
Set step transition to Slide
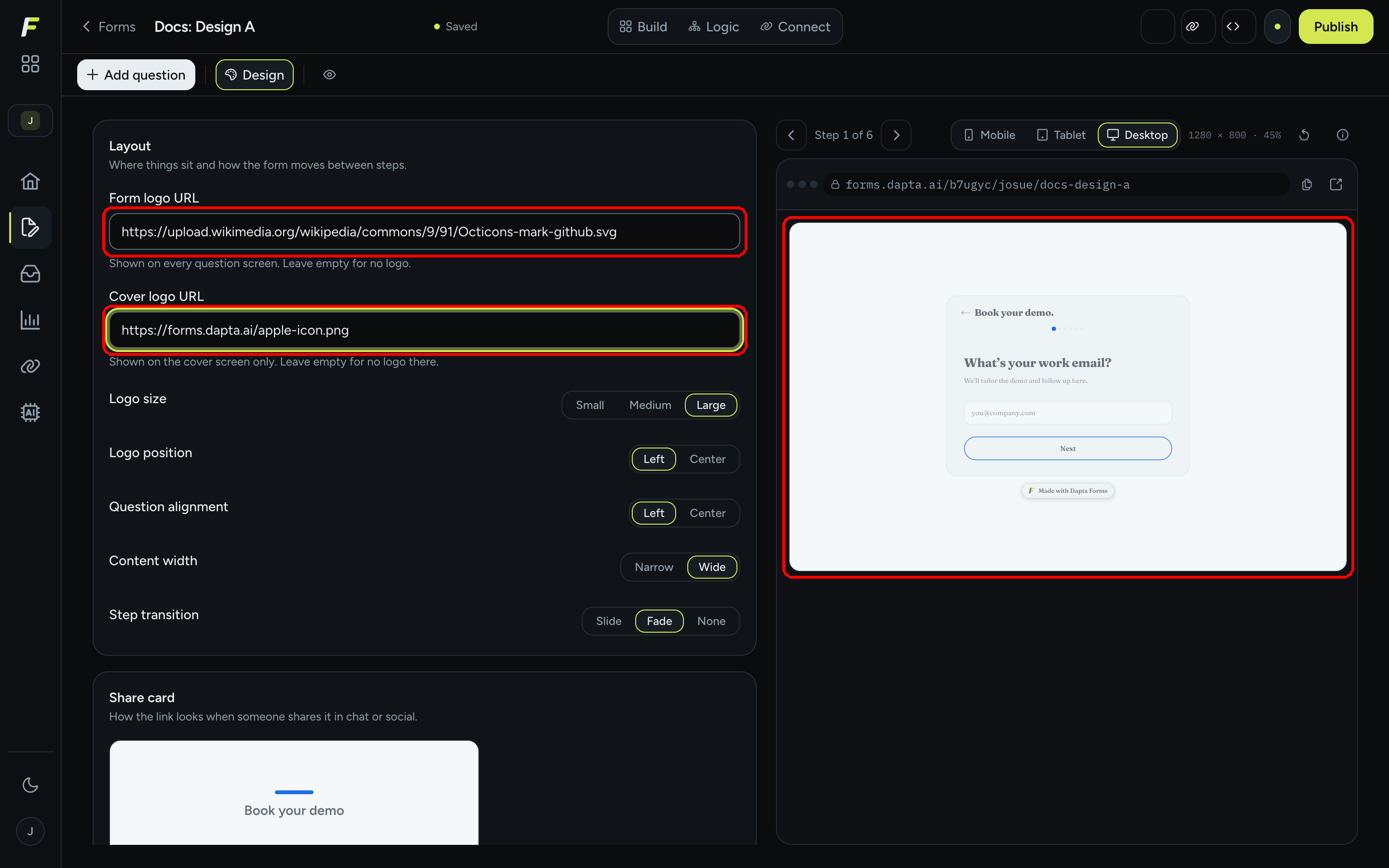[608, 621]
